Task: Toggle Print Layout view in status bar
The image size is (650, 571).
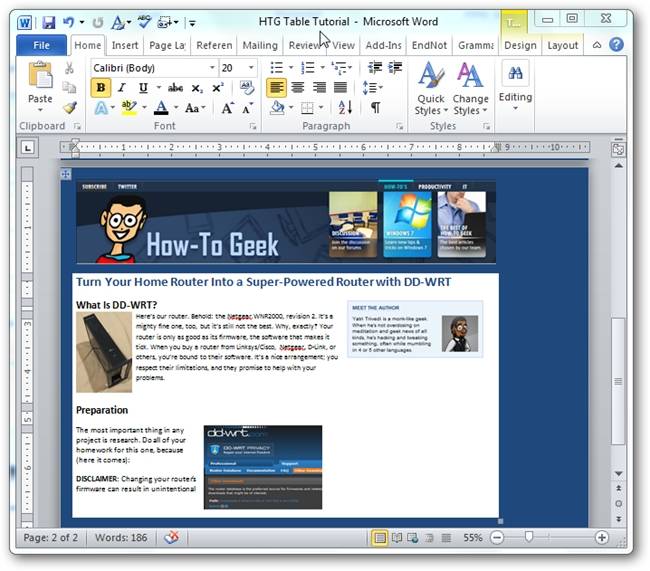Action: pyautogui.click(x=380, y=538)
